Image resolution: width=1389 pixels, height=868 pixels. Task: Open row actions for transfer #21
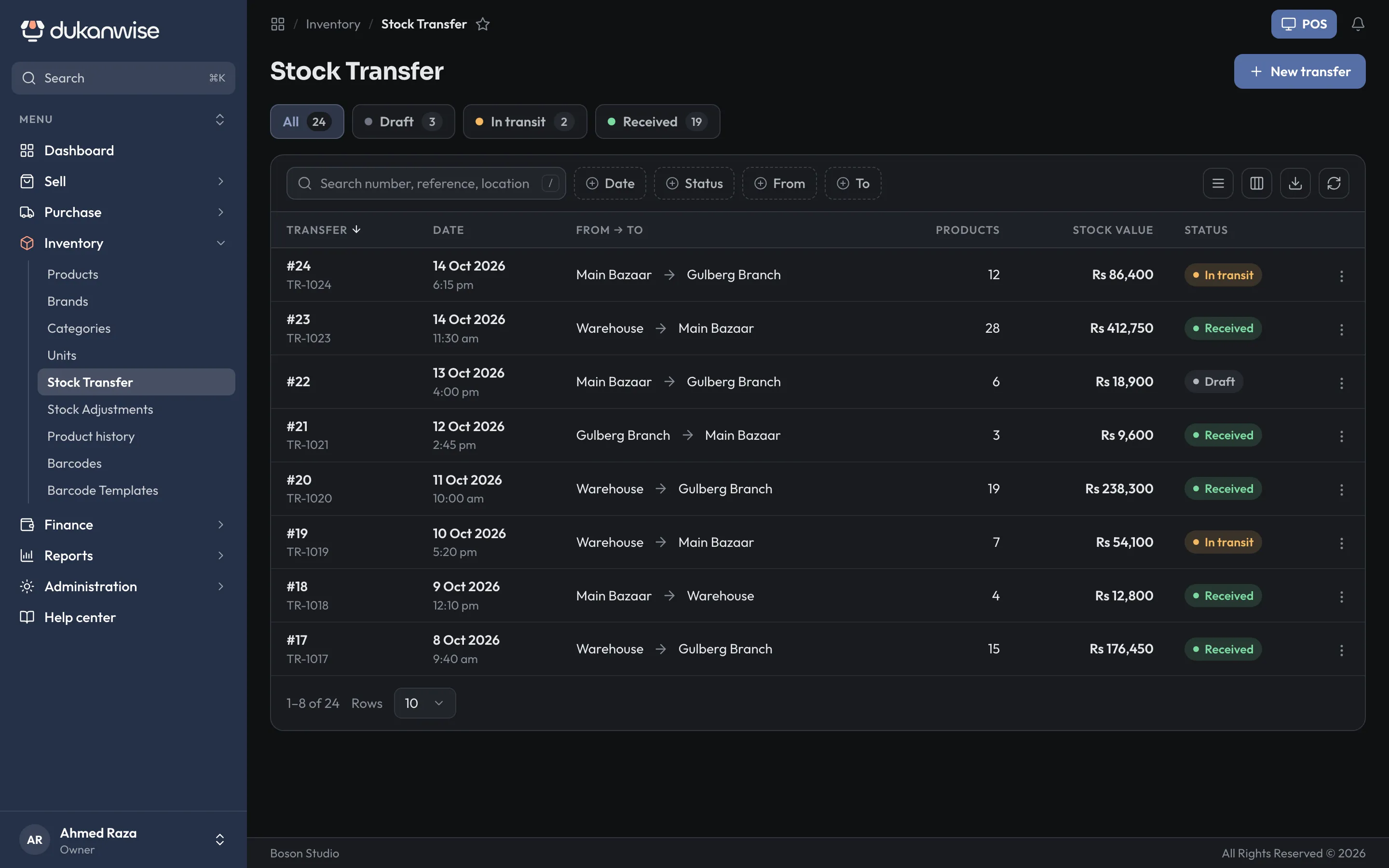click(x=1341, y=436)
